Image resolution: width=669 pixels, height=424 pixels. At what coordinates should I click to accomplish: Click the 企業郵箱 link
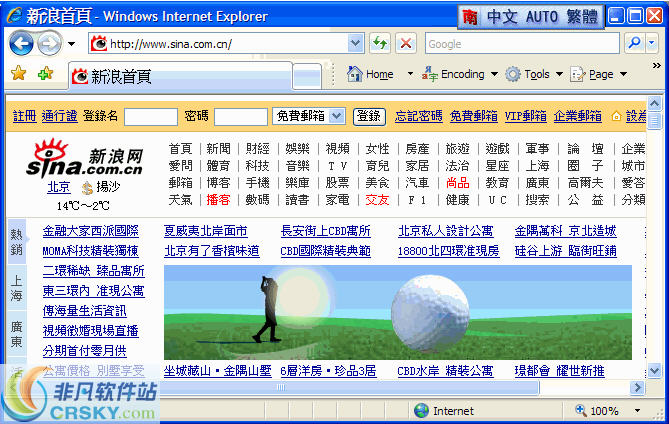point(578,116)
